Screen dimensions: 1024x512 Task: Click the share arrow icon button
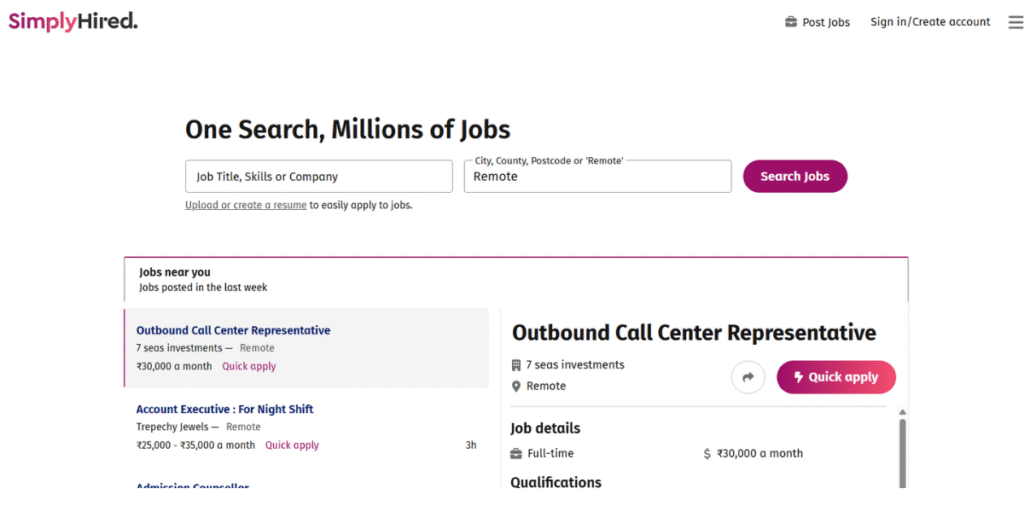[x=748, y=377]
